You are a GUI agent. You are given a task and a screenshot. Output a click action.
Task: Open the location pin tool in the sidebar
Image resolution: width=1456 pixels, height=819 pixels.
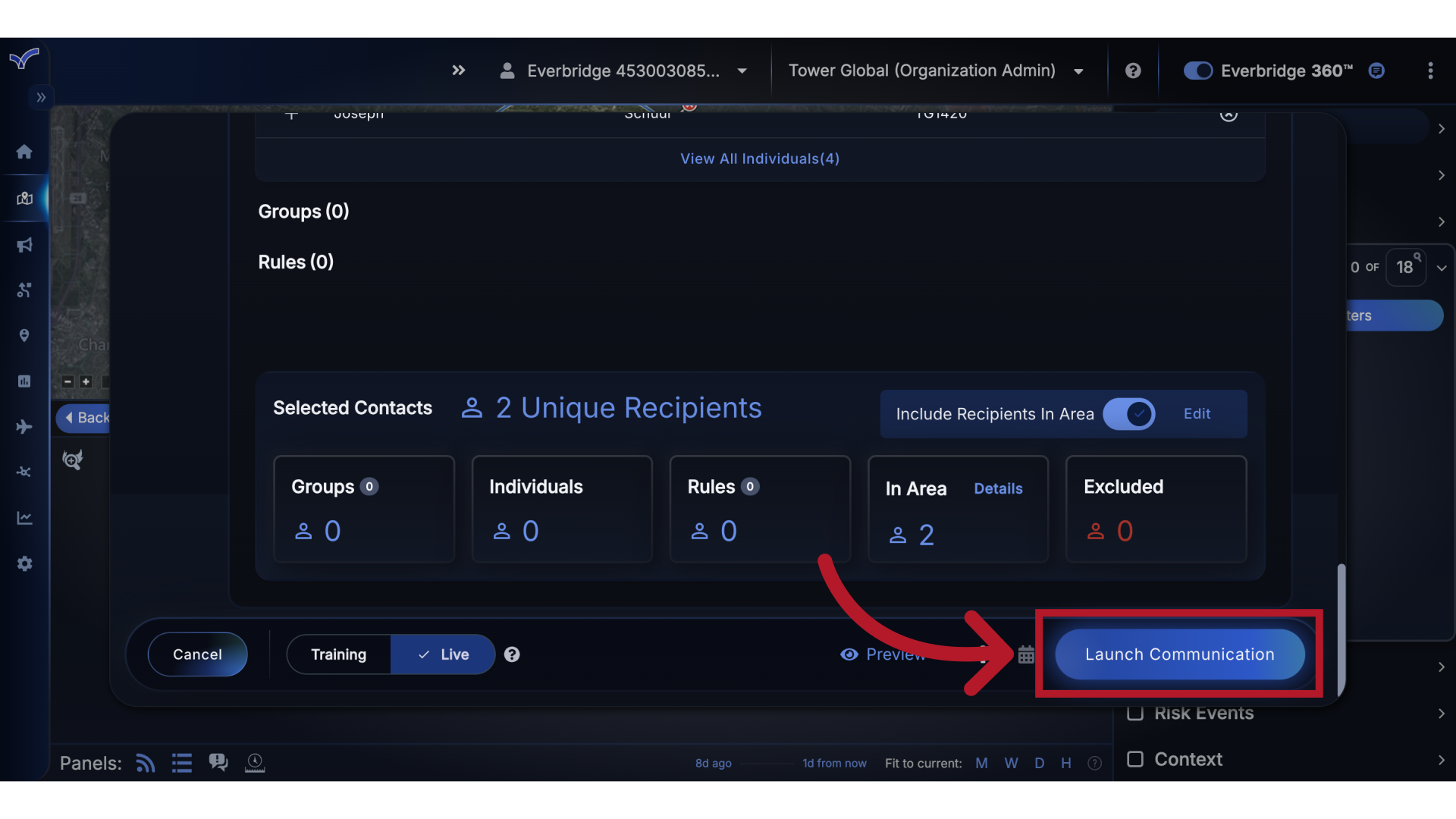coord(24,335)
